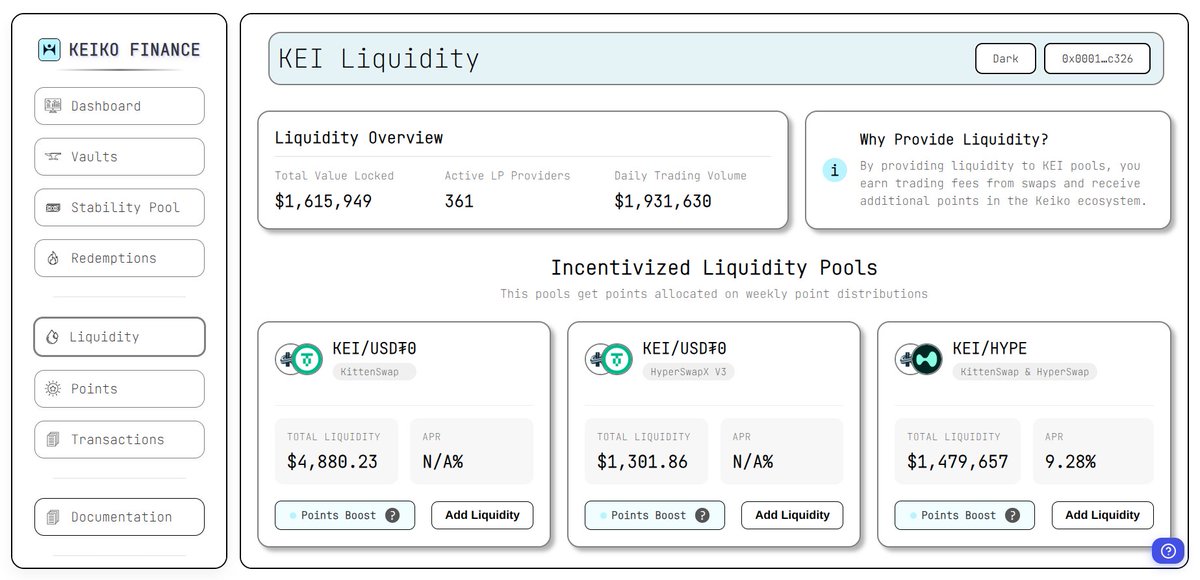View the Transactions page
The height and width of the screenshot is (580, 1200).
(x=119, y=439)
